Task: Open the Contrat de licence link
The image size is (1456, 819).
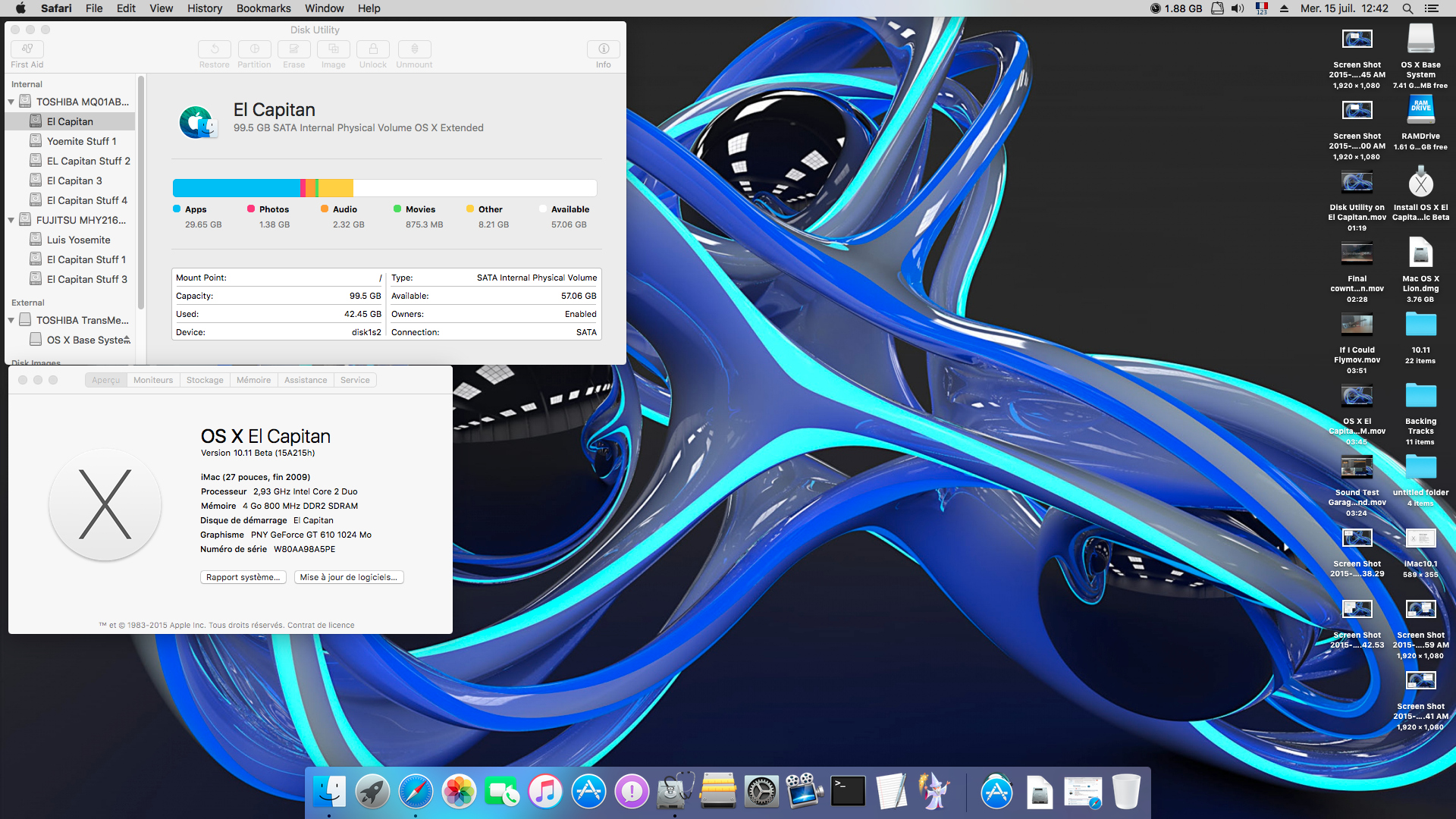Action: tap(321, 625)
